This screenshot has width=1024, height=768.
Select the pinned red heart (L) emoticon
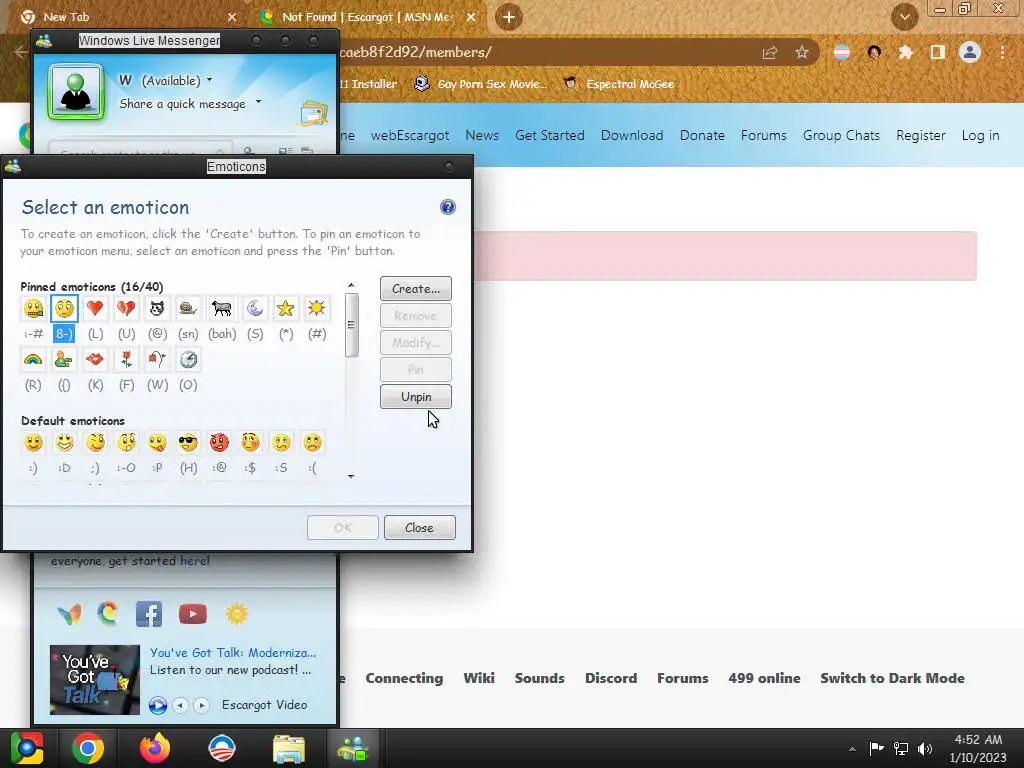pos(95,308)
